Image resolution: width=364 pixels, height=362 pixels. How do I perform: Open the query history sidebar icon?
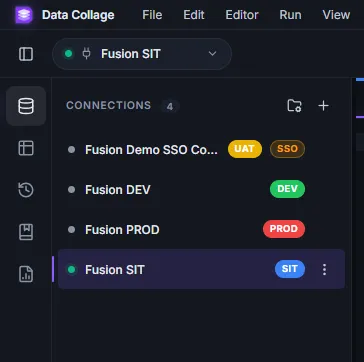pos(26,190)
